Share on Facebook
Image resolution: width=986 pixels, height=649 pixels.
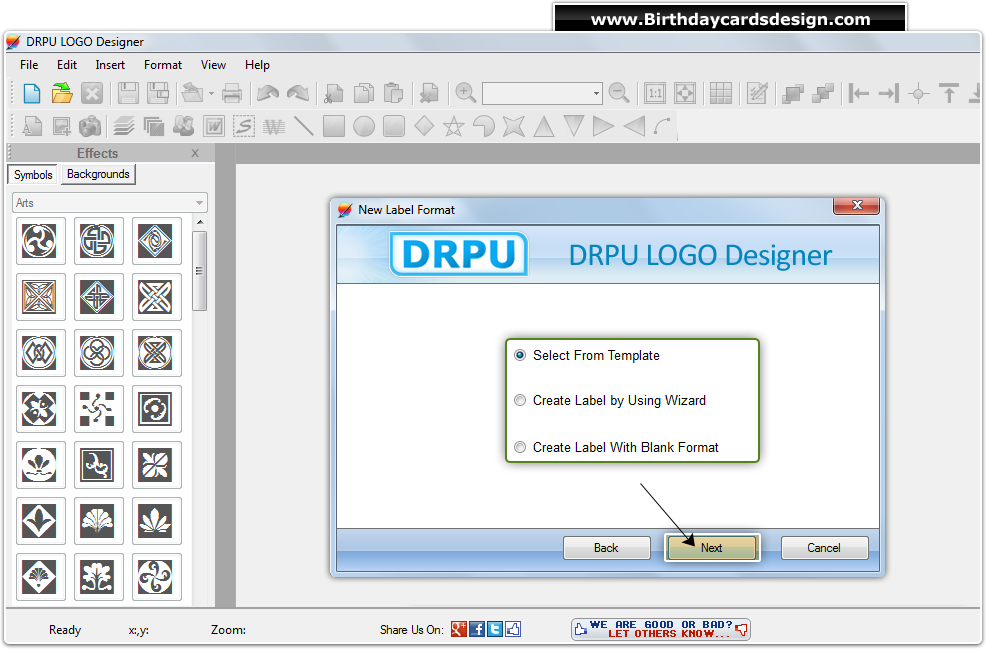[477, 629]
